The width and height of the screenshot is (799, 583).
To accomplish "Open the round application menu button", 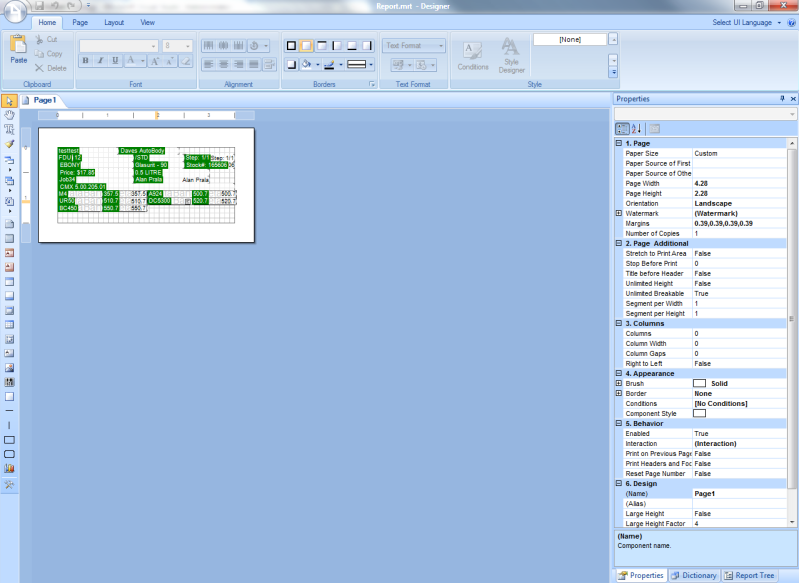I will [15, 10].
